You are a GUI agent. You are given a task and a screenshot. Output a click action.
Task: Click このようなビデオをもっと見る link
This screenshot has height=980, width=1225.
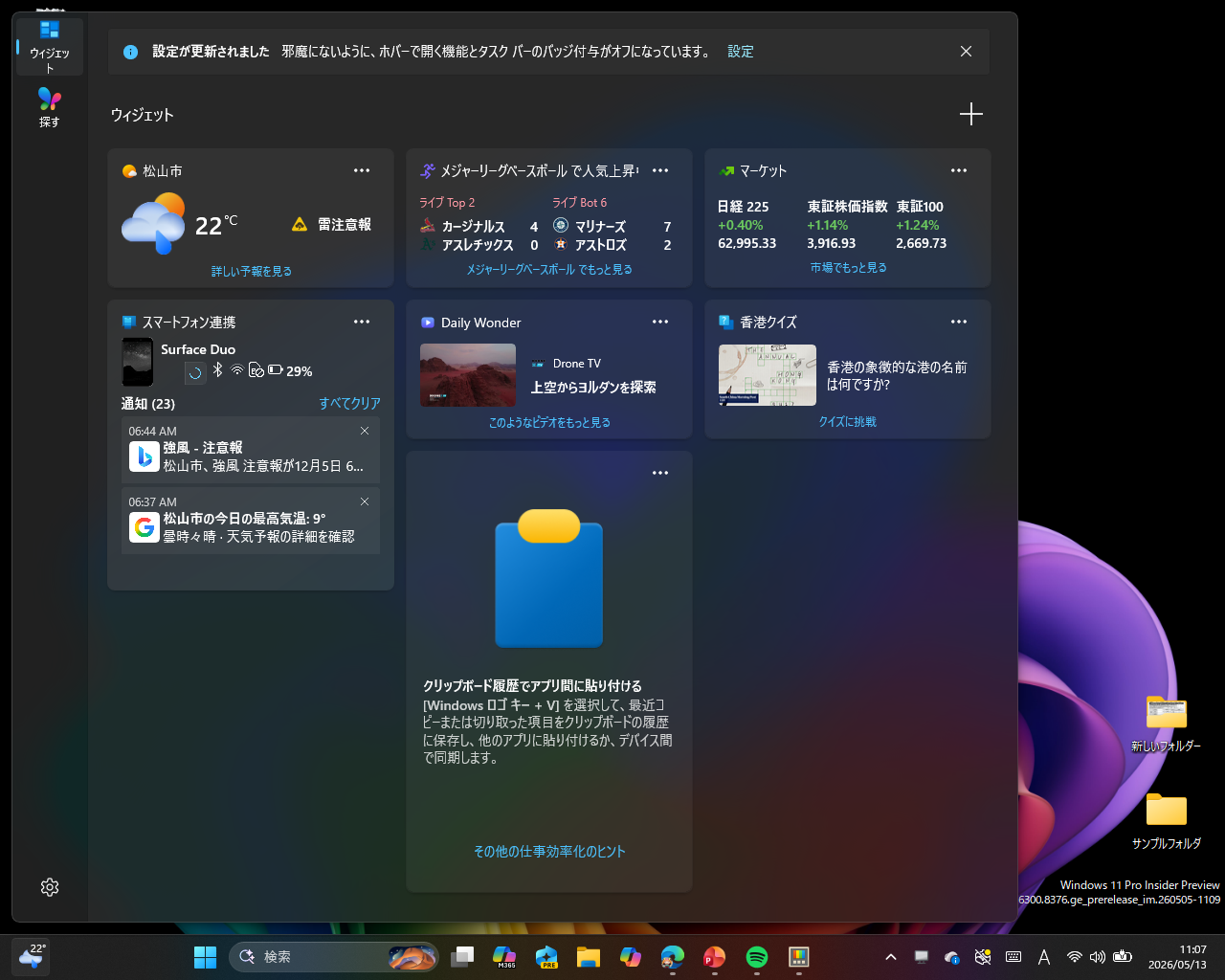[x=549, y=422]
